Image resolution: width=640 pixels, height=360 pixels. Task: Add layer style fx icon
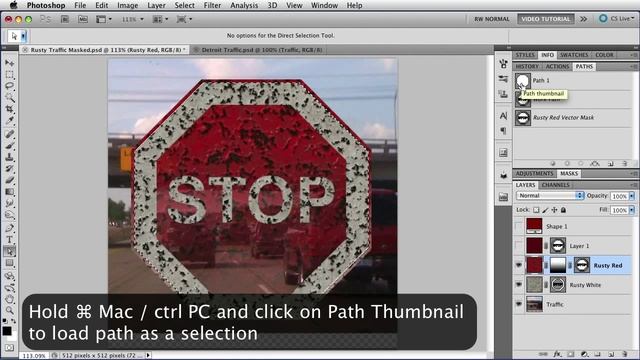557,354
